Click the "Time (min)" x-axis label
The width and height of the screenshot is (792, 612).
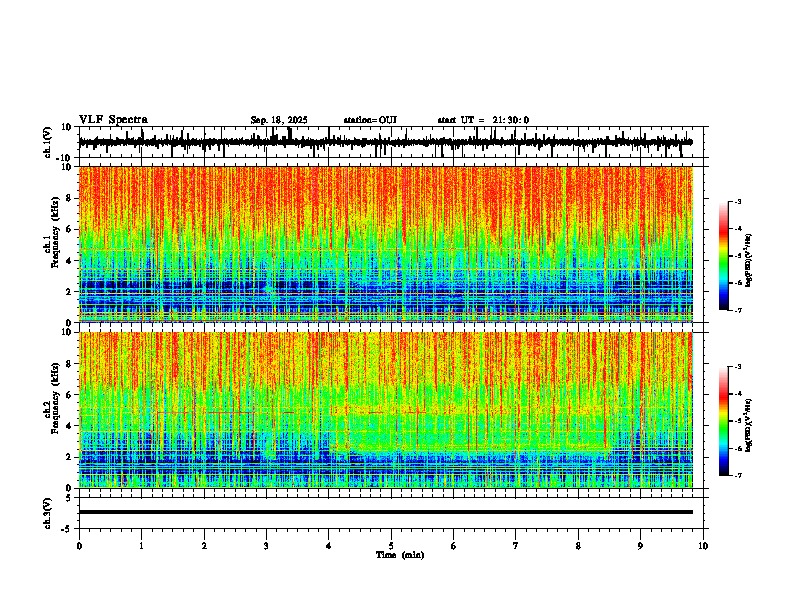(x=400, y=555)
